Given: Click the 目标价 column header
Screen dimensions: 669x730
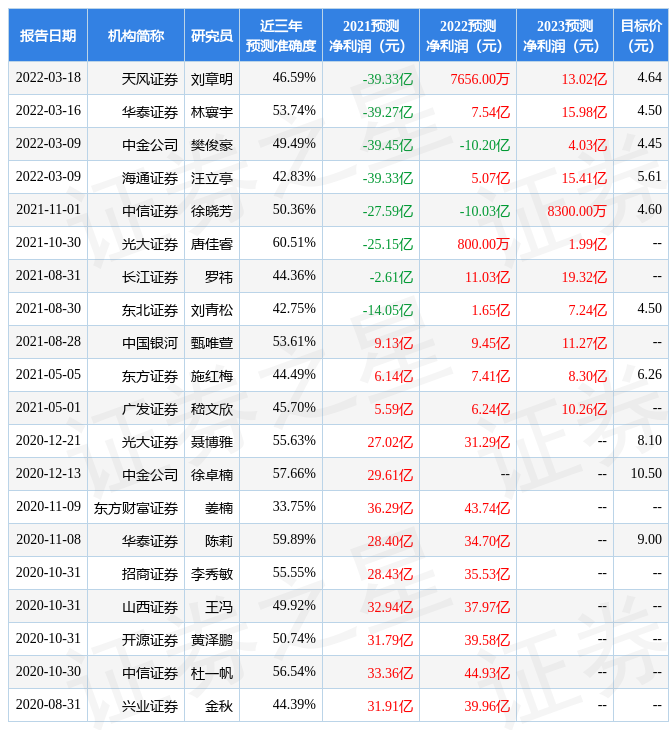Looking at the screenshot, I should [641, 35].
